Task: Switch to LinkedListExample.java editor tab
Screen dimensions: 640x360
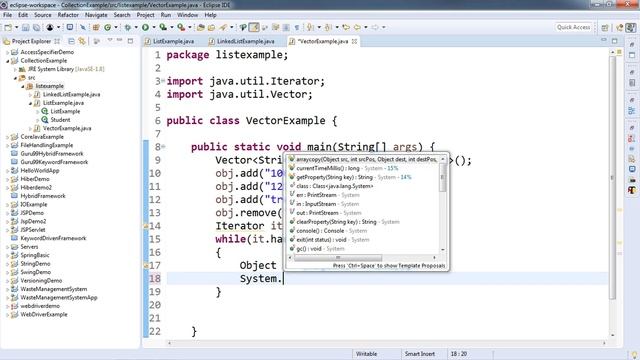Action: tap(245, 41)
